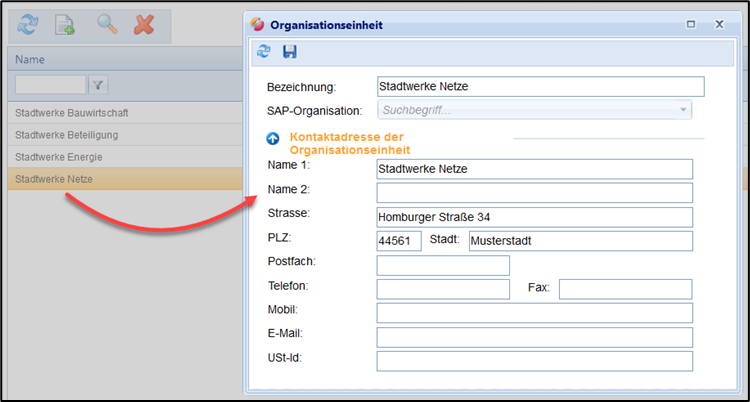This screenshot has height=402, width=750.
Task: Sort by the Name column header
Action: (30, 60)
